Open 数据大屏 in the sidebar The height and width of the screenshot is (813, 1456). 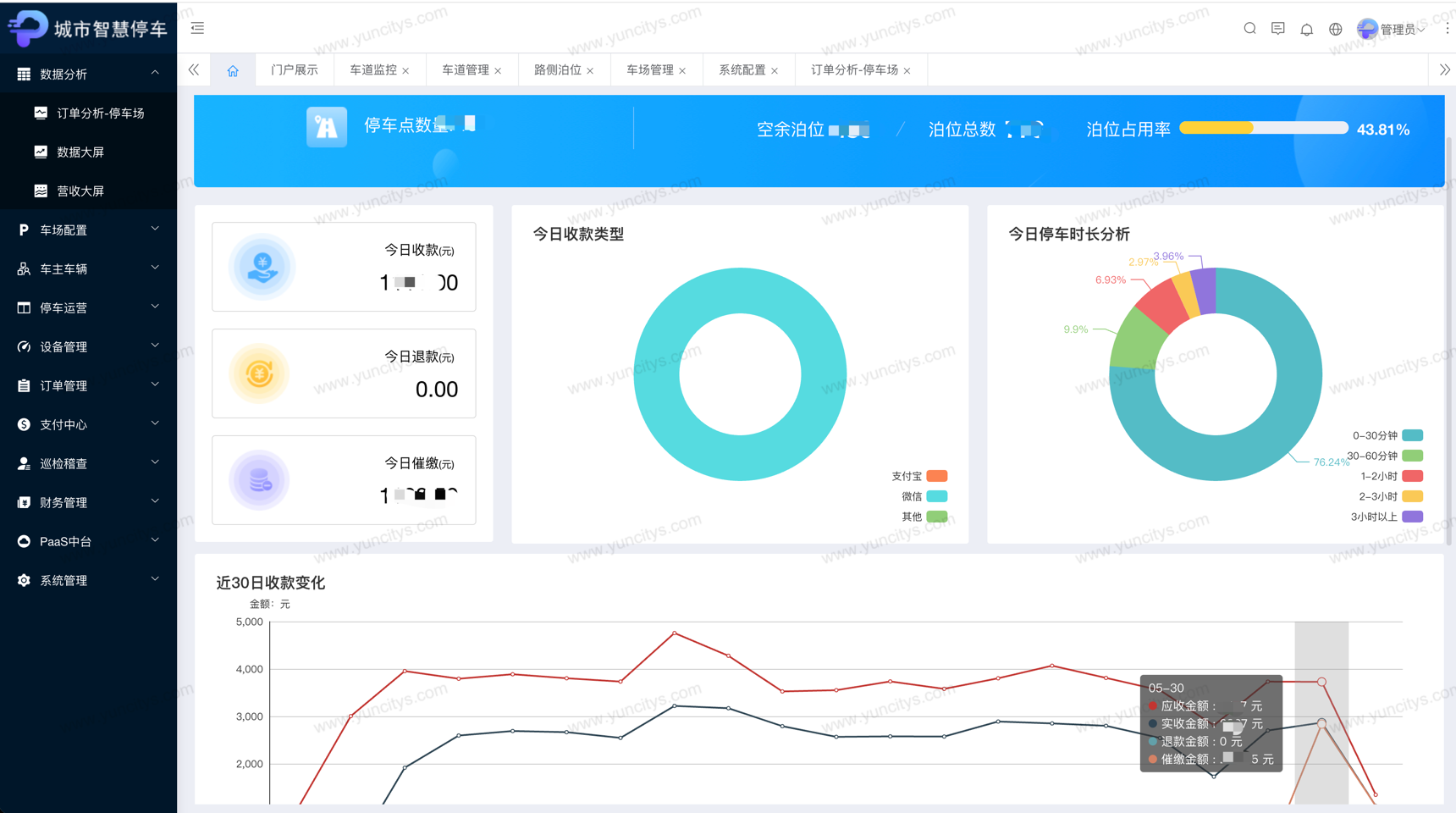coord(89,152)
